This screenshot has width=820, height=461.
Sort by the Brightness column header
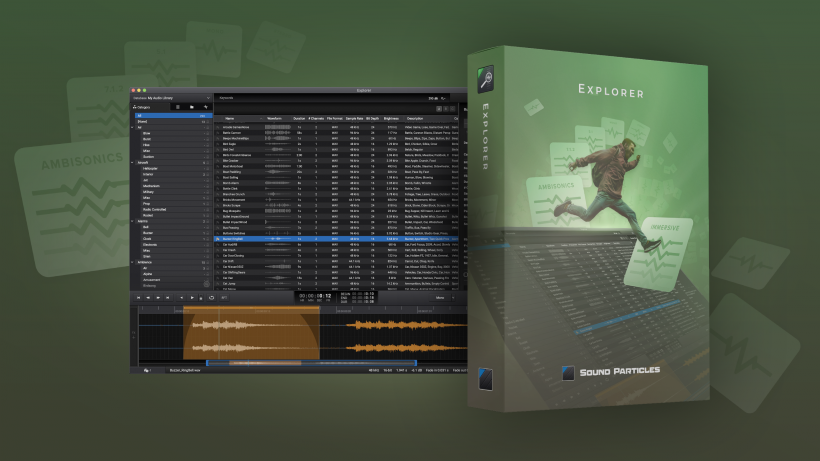coord(391,119)
